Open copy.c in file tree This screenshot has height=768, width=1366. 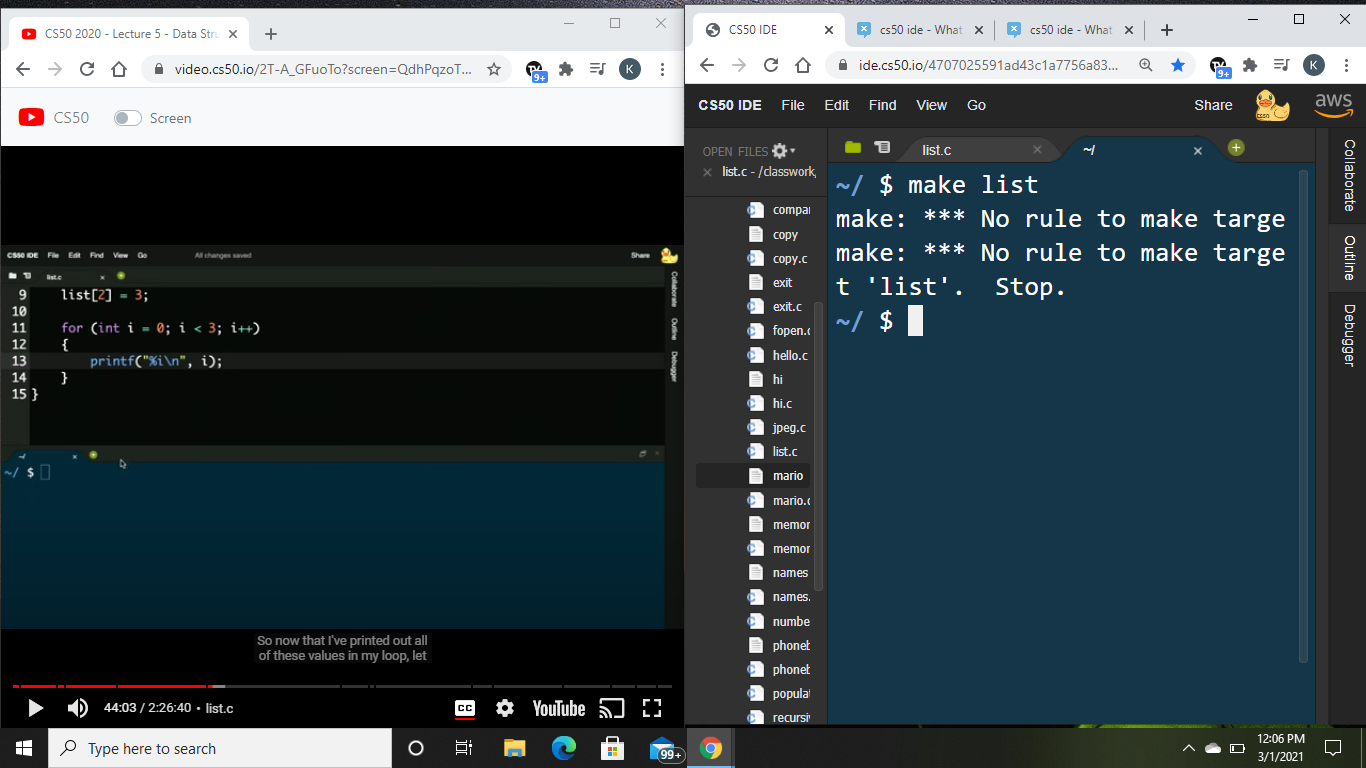(x=790, y=258)
